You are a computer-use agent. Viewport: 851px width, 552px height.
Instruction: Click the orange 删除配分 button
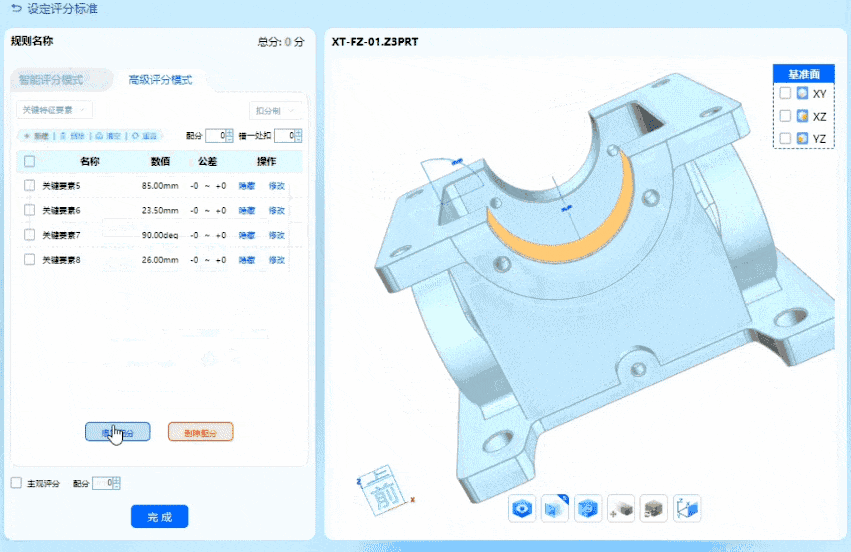coord(201,432)
